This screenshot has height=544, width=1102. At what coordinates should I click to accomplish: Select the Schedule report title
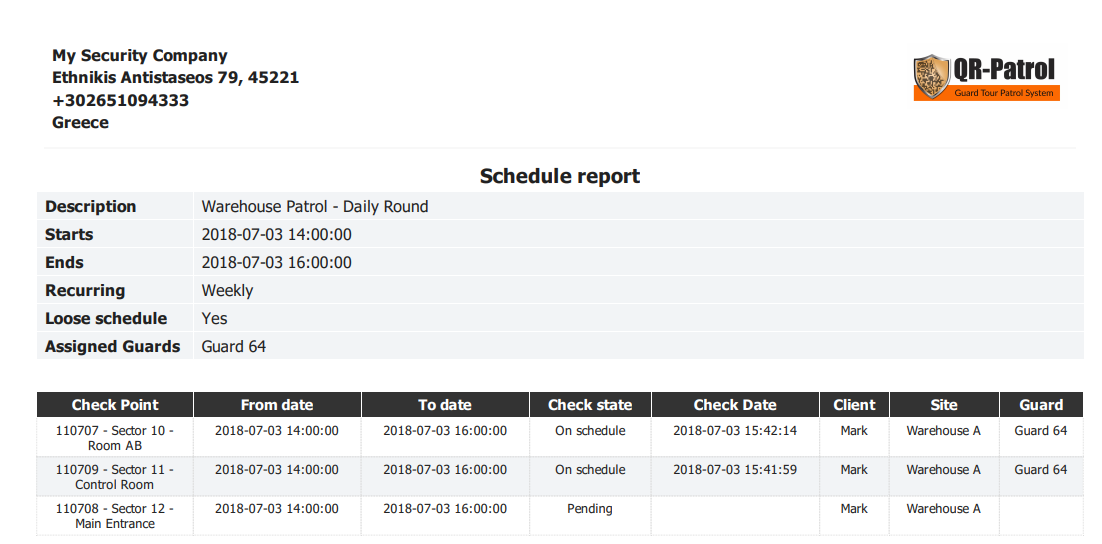point(560,176)
